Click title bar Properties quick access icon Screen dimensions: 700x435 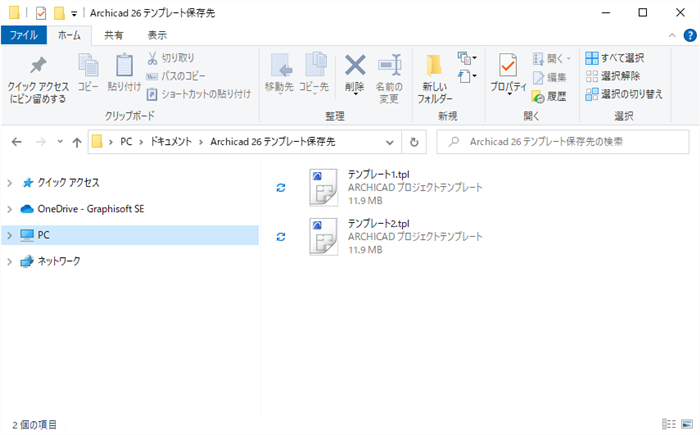click(41, 13)
